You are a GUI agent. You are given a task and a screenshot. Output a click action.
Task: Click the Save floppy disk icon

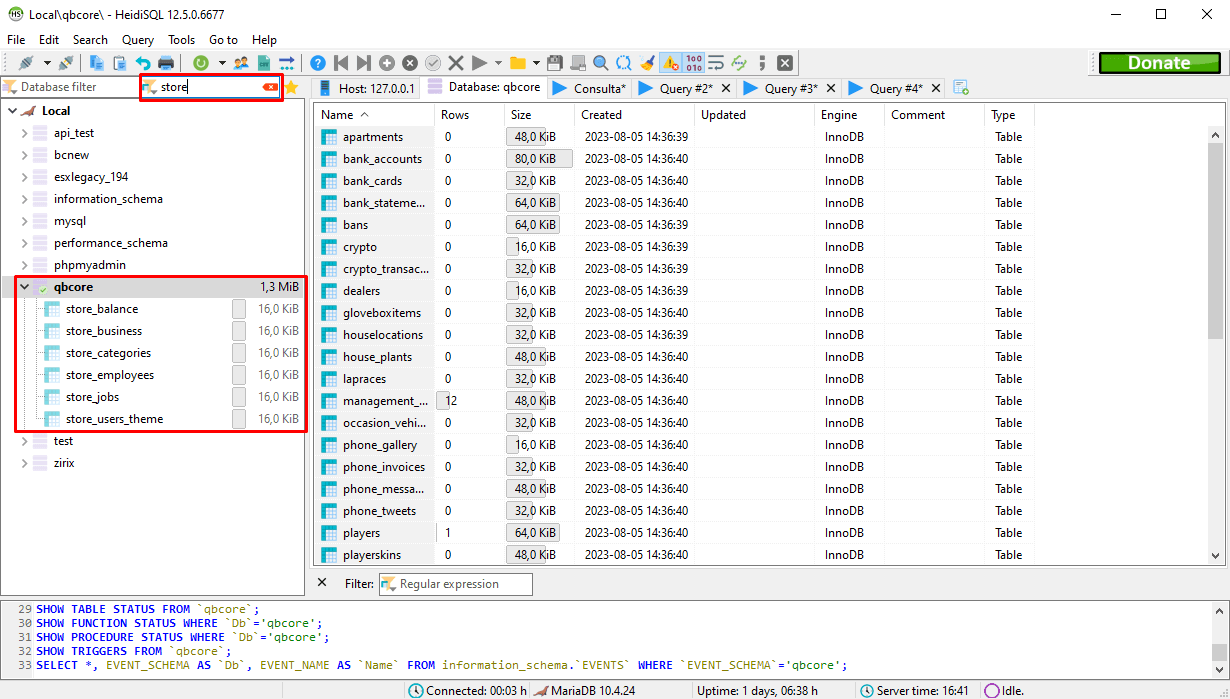555,63
